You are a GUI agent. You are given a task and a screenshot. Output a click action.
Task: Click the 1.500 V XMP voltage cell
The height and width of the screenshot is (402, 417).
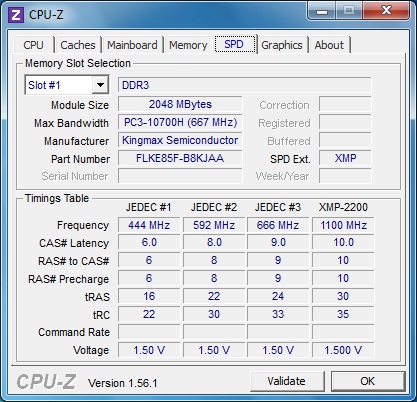343,350
